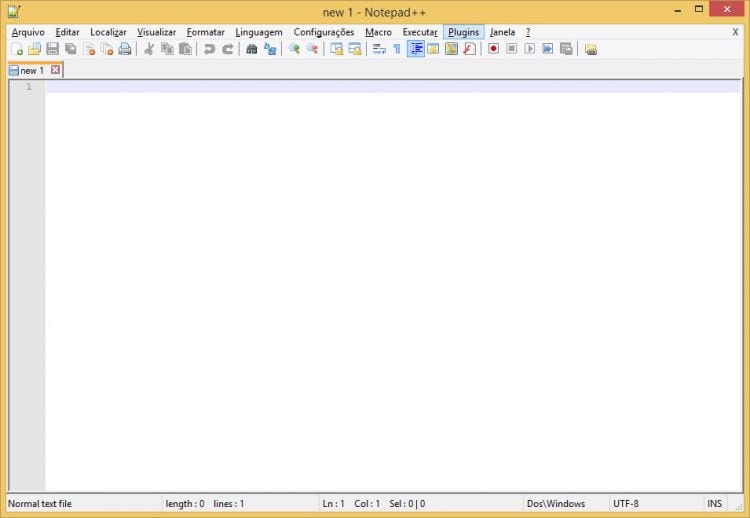Click the Cut scissors icon
Image resolution: width=750 pixels, height=518 pixels.
(x=149, y=49)
